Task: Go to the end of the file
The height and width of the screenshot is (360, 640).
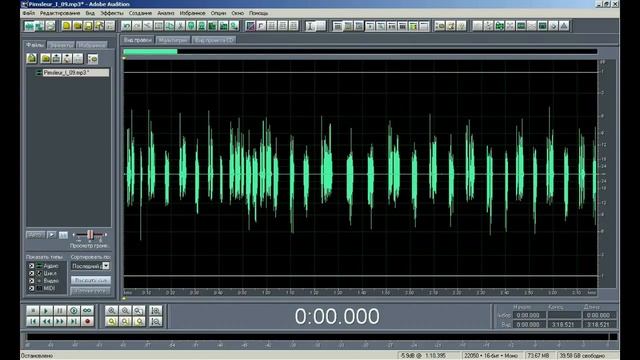Action: click(x=73, y=322)
